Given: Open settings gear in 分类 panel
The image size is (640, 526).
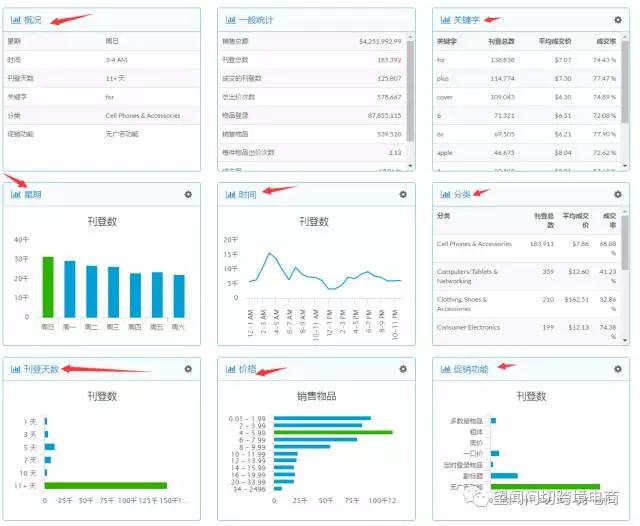Looking at the screenshot, I should click(618, 194).
